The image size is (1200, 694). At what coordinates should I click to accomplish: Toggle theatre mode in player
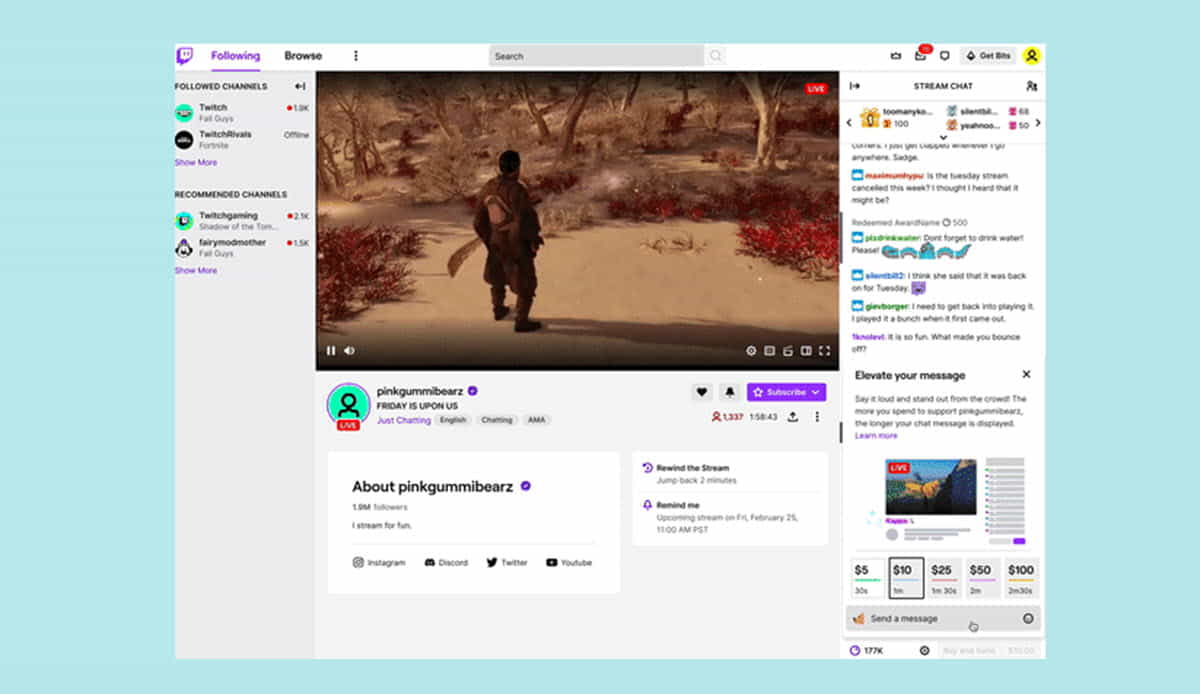pos(806,351)
